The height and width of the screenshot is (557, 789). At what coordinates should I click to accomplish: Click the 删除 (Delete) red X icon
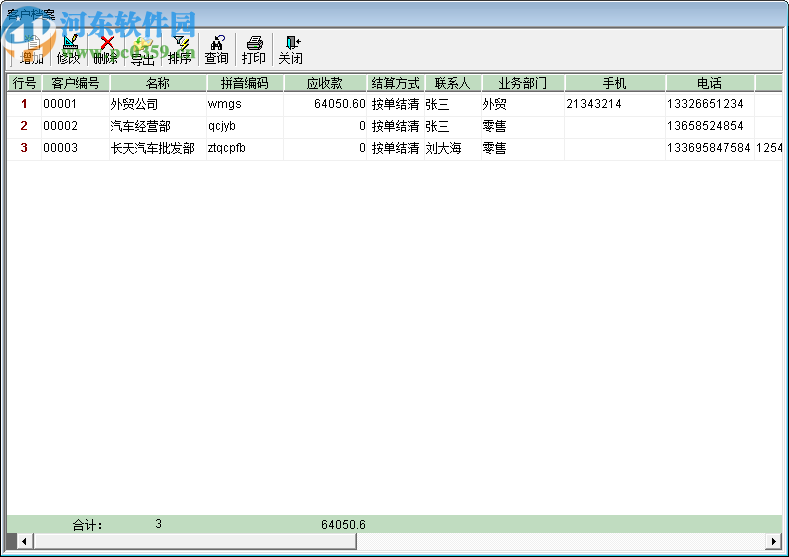[107, 42]
